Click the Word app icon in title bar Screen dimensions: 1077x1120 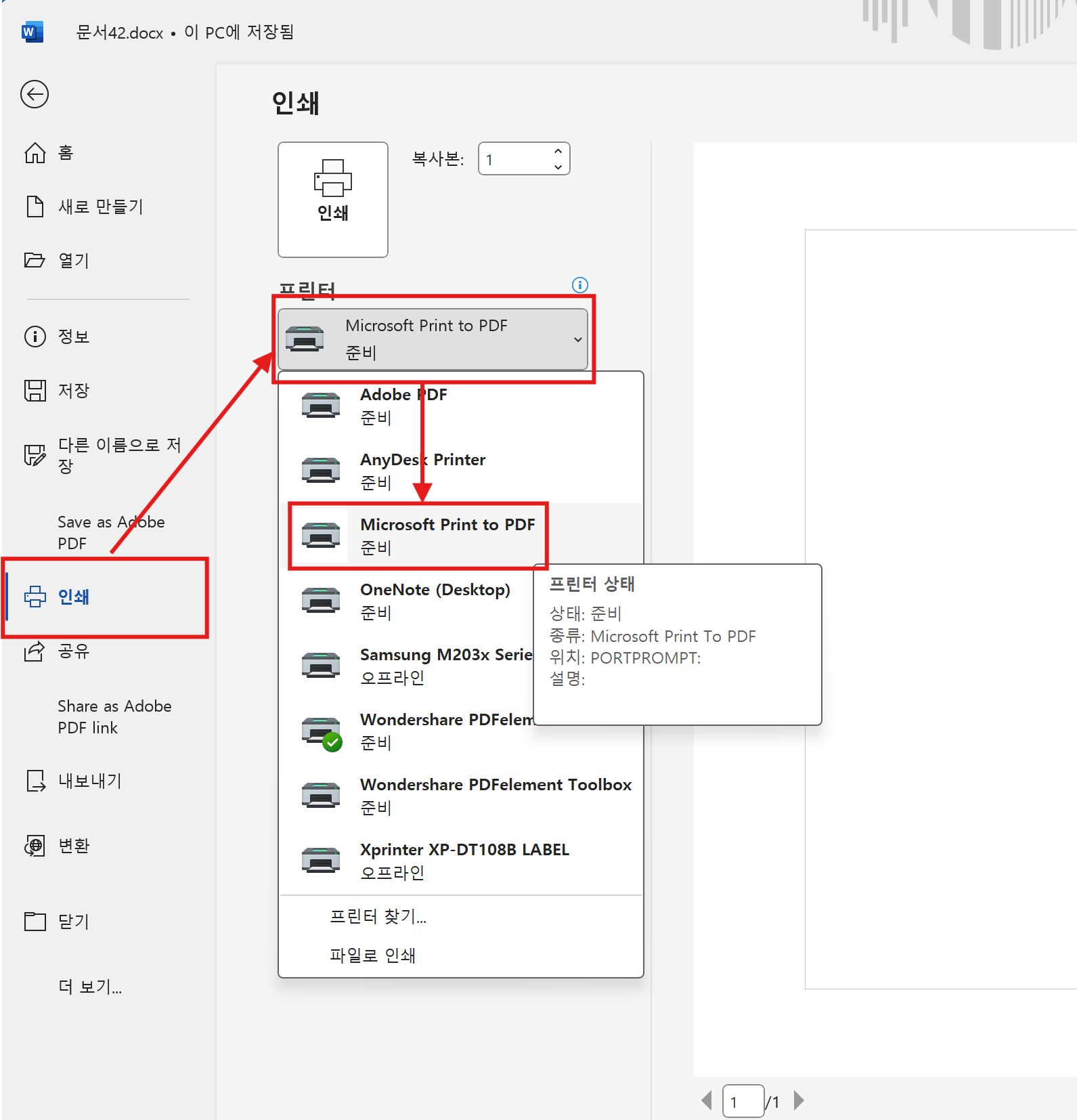pos(32,32)
